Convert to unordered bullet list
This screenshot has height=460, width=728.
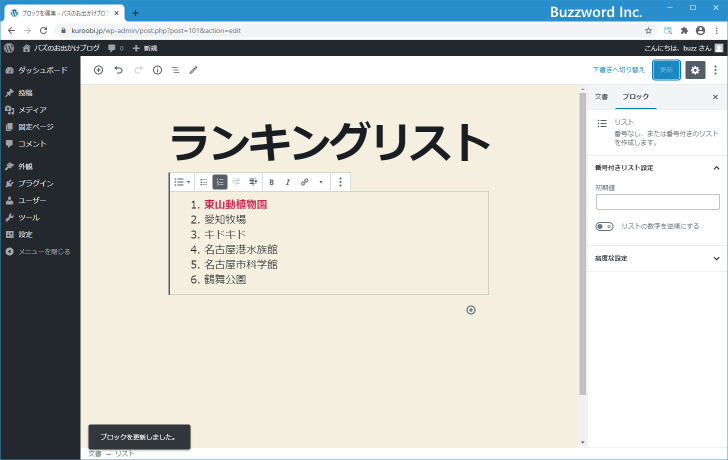click(203, 182)
